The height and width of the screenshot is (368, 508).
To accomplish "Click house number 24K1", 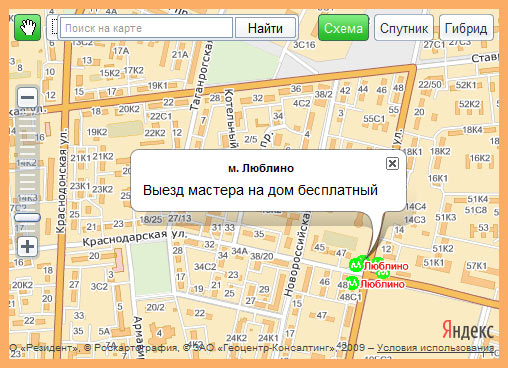I will 268,338.
